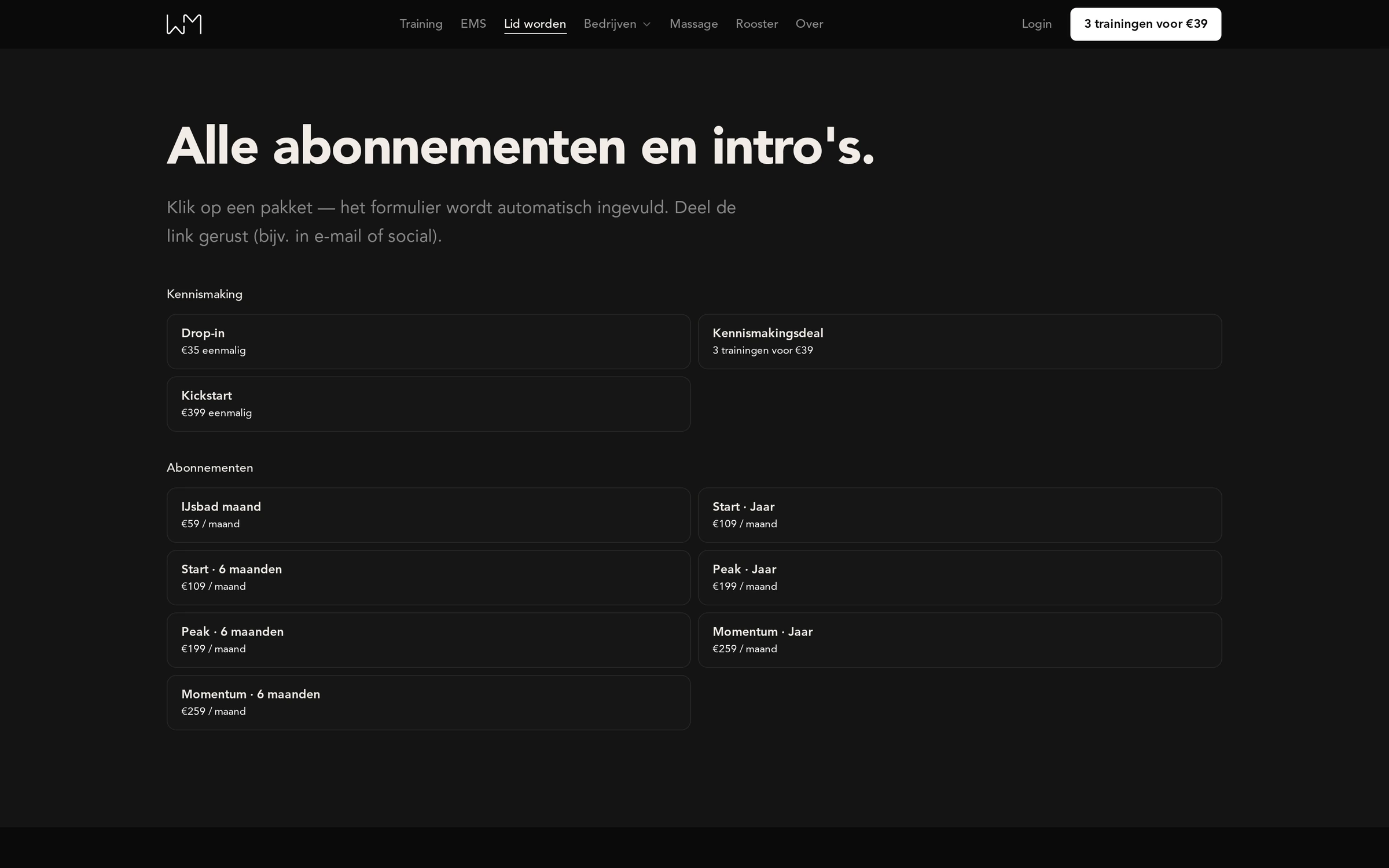Click the Abonnementen section label
This screenshot has width=1389, height=868.
(x=210, y=468)
